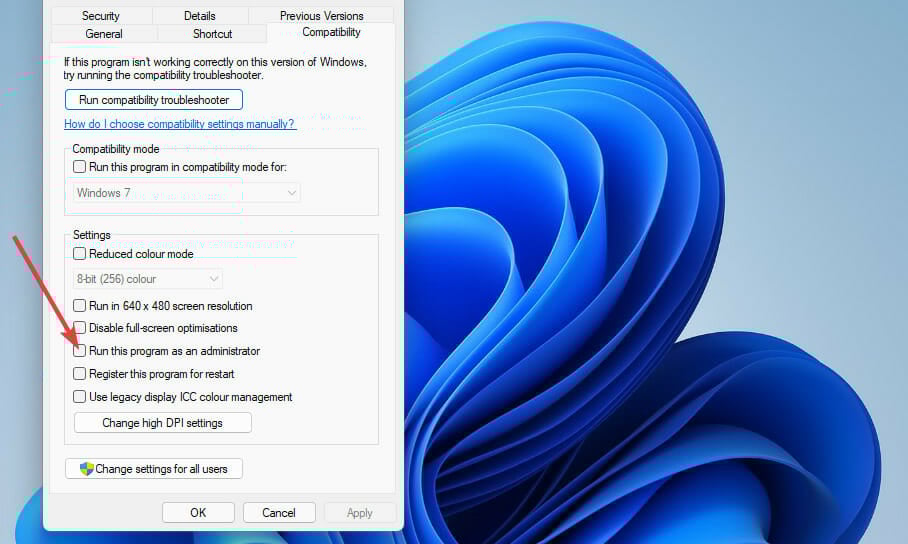
Task: Tick the Reduced colour mode checkbox
Action: (79, 254)
